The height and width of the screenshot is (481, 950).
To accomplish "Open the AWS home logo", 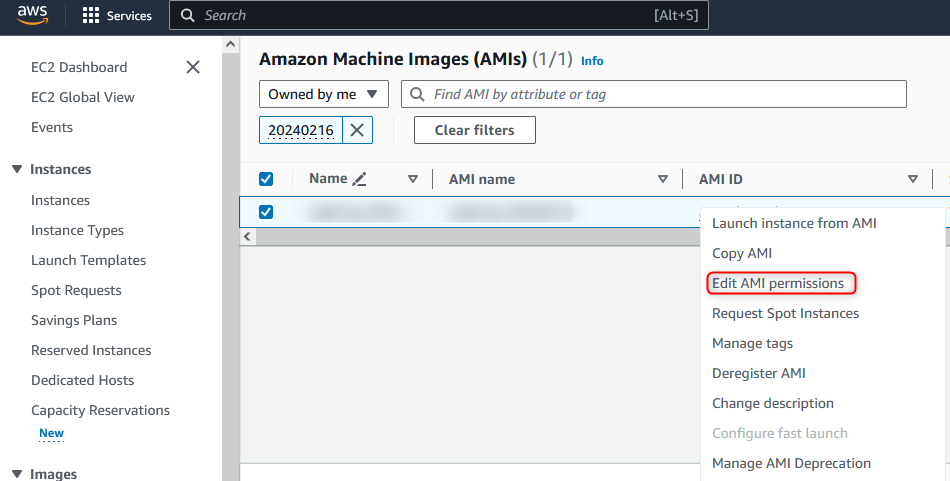I will coord(32,15).
